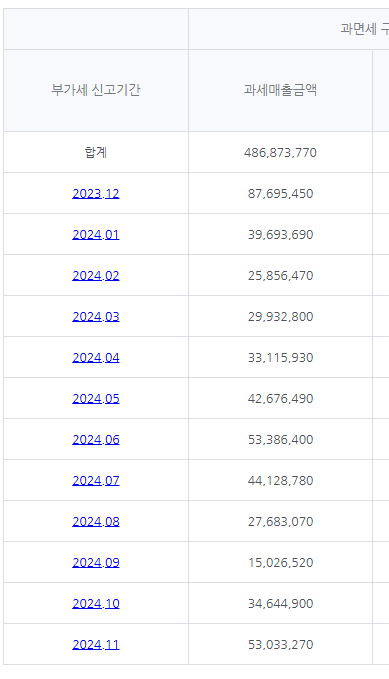Screen dimensions: 389x679
Task: Open the 2024.05 reporting period link
Action: coord(96,398)
